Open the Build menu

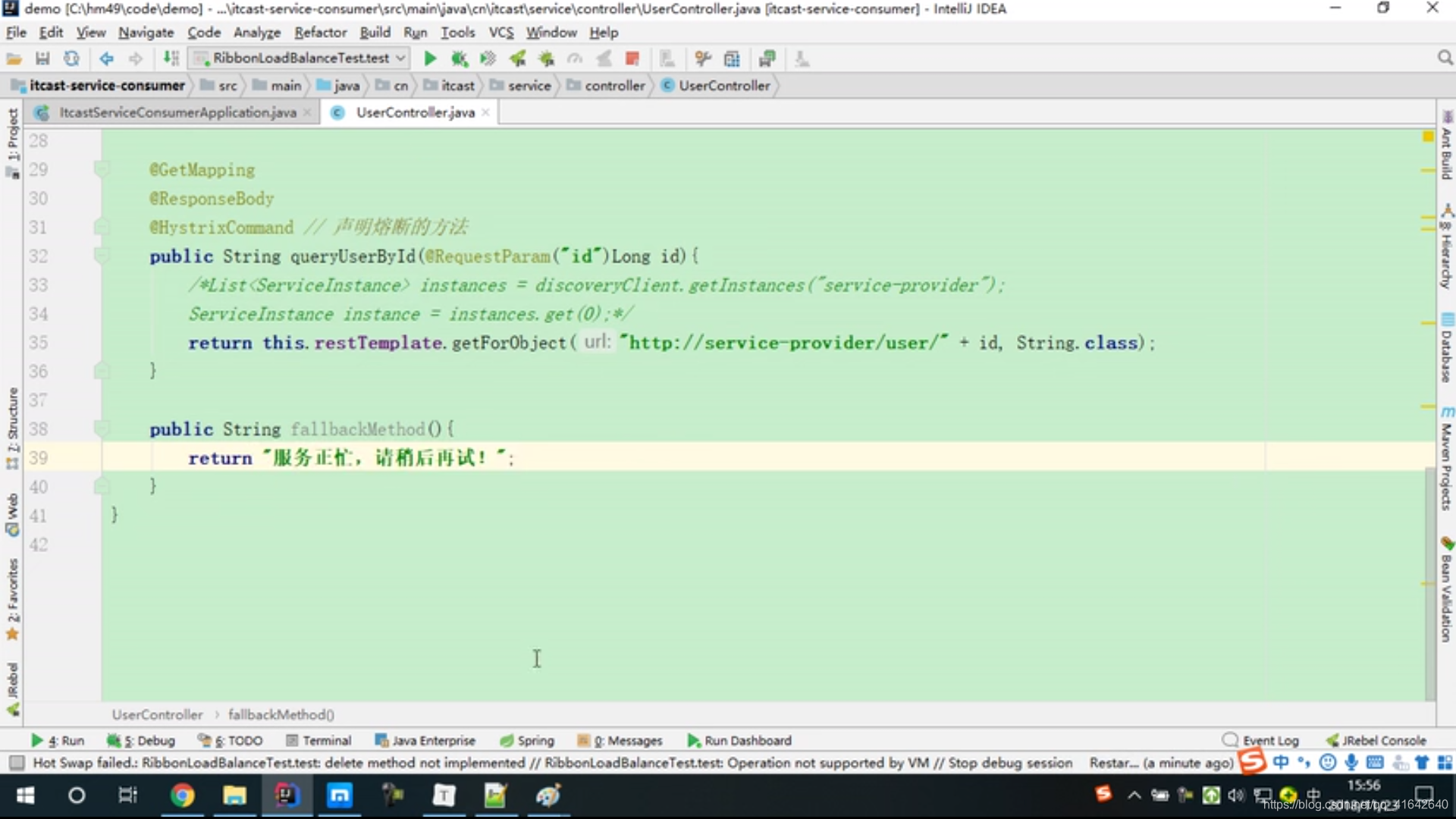coord(375,33)
